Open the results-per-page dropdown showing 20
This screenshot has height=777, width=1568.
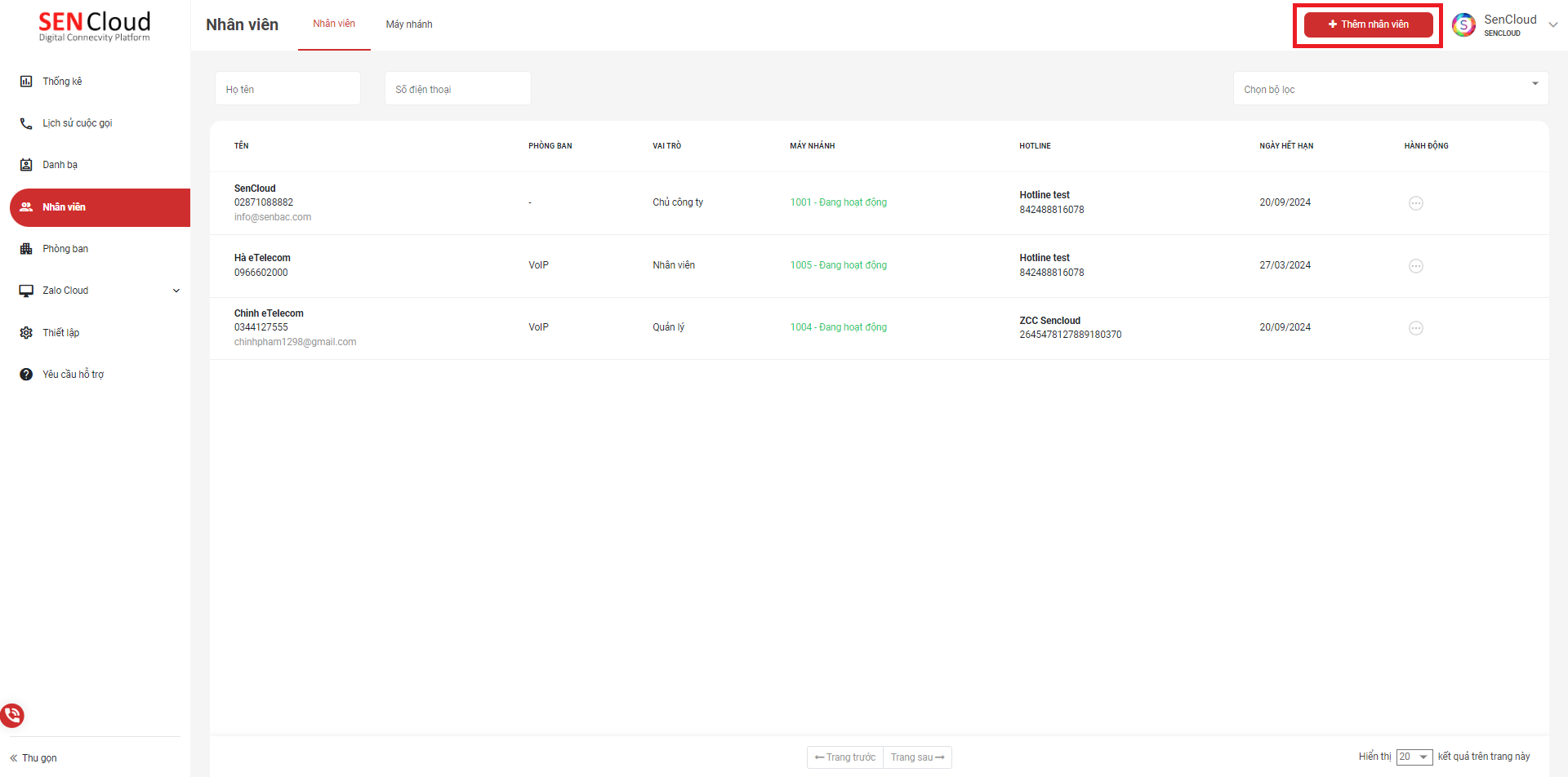1414,757
